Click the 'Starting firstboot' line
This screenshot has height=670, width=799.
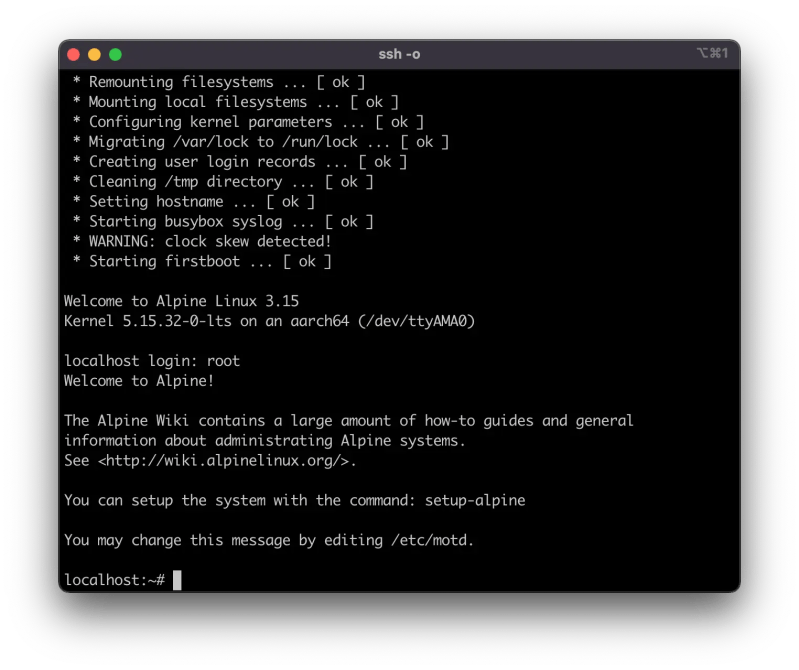[x=202, y=261]
